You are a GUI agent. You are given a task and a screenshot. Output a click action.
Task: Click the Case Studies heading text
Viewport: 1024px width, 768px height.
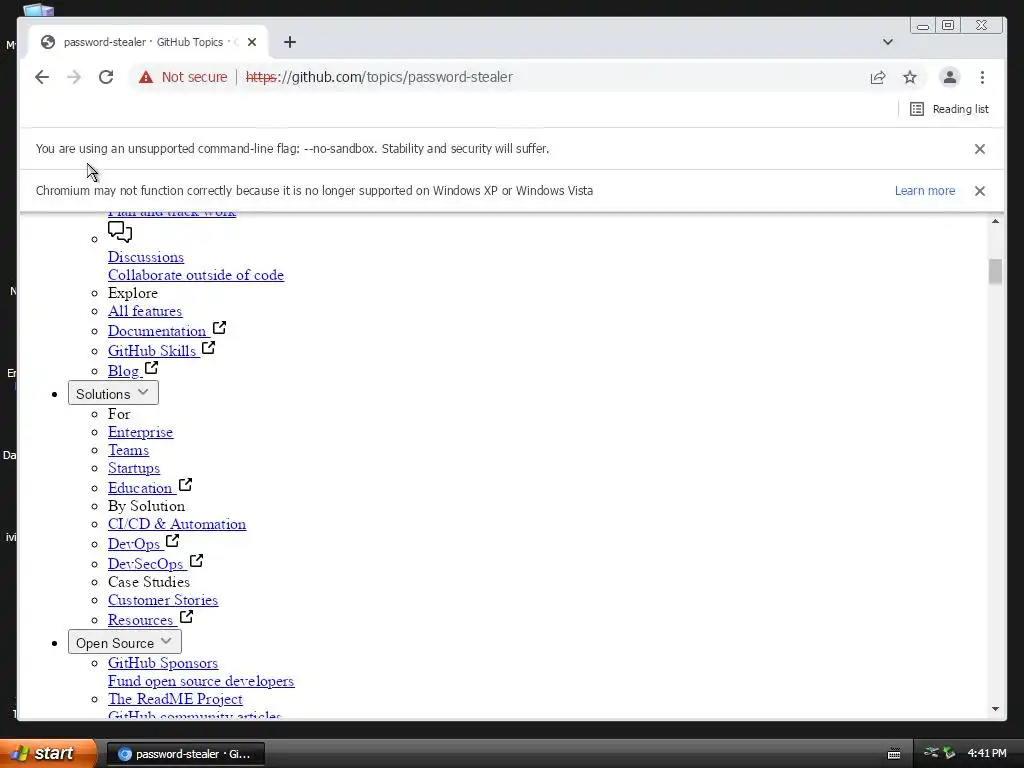[x=149, y=582]
